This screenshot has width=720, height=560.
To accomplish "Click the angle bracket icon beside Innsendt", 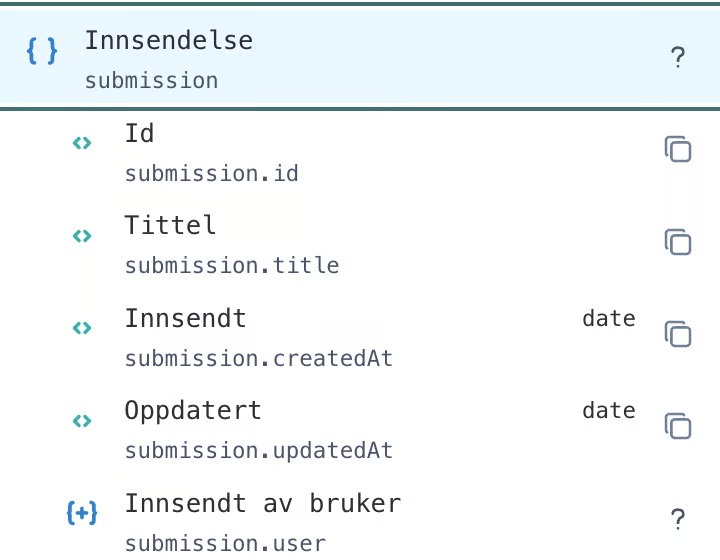I will pos(82,328).
